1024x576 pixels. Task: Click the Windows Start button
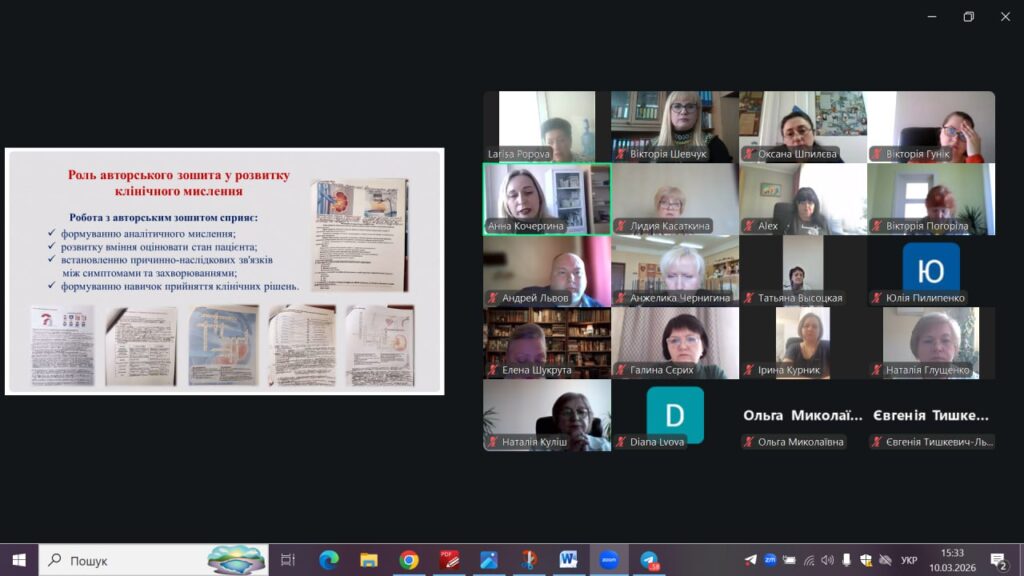tap(18, 560)
